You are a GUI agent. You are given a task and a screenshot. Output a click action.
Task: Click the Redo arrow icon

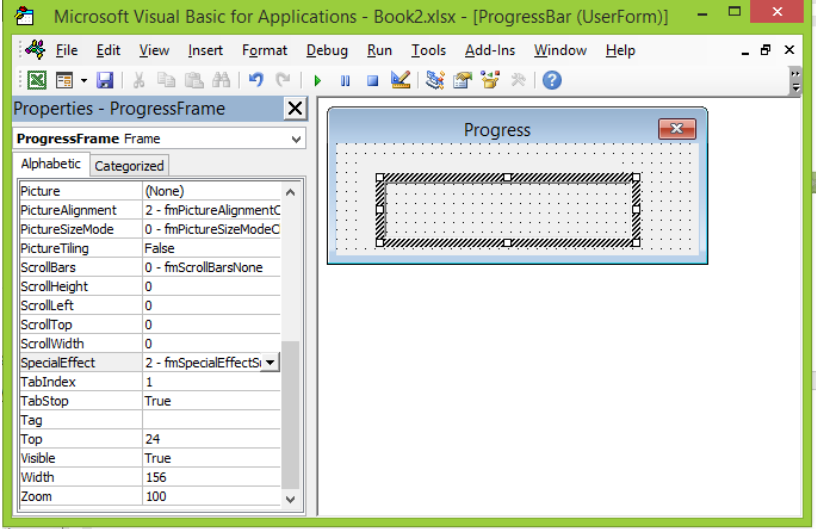pos(283,80)
